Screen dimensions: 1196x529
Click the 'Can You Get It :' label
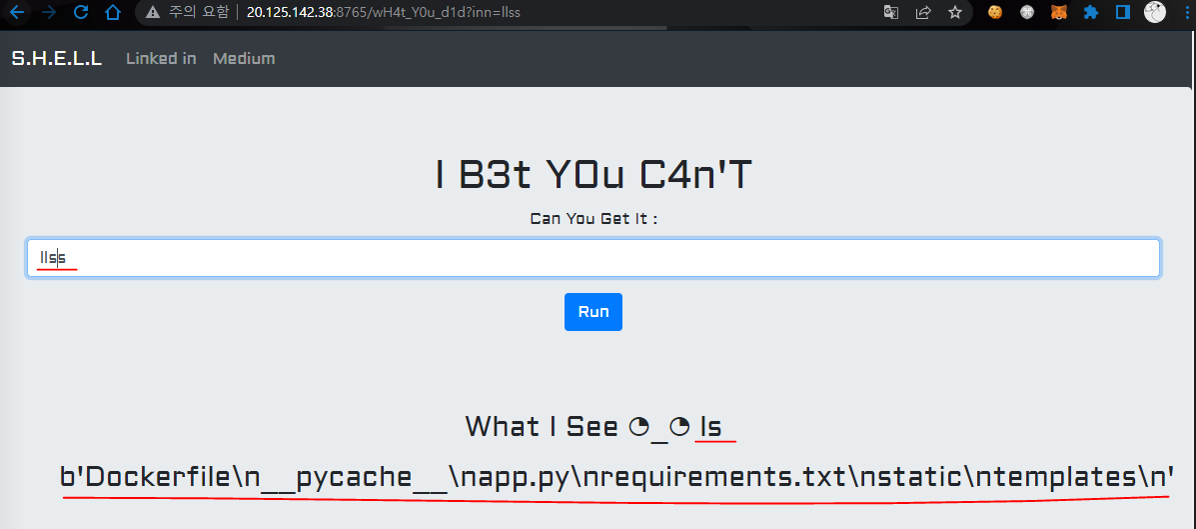(593, 220)
